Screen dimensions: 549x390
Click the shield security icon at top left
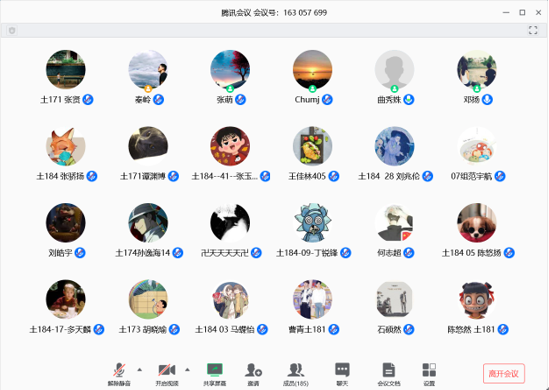[x=12, y=31]
